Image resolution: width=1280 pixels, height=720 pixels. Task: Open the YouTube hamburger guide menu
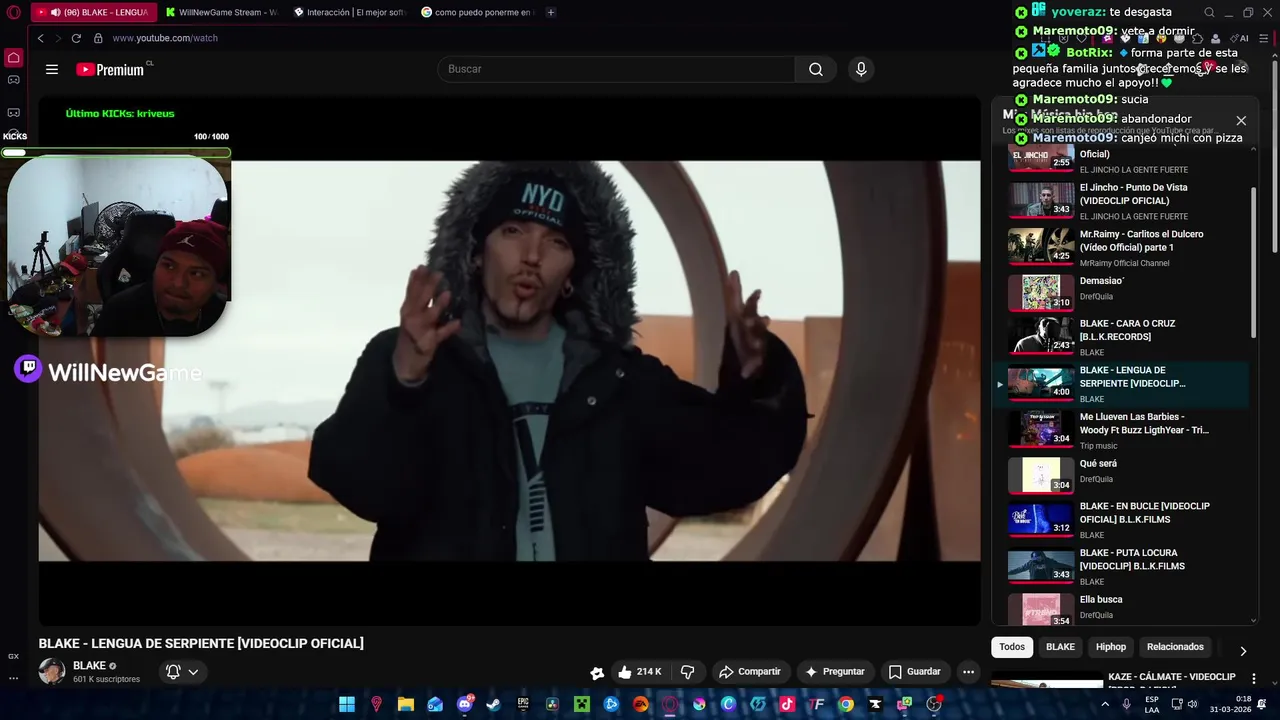(x=52, y=69)
